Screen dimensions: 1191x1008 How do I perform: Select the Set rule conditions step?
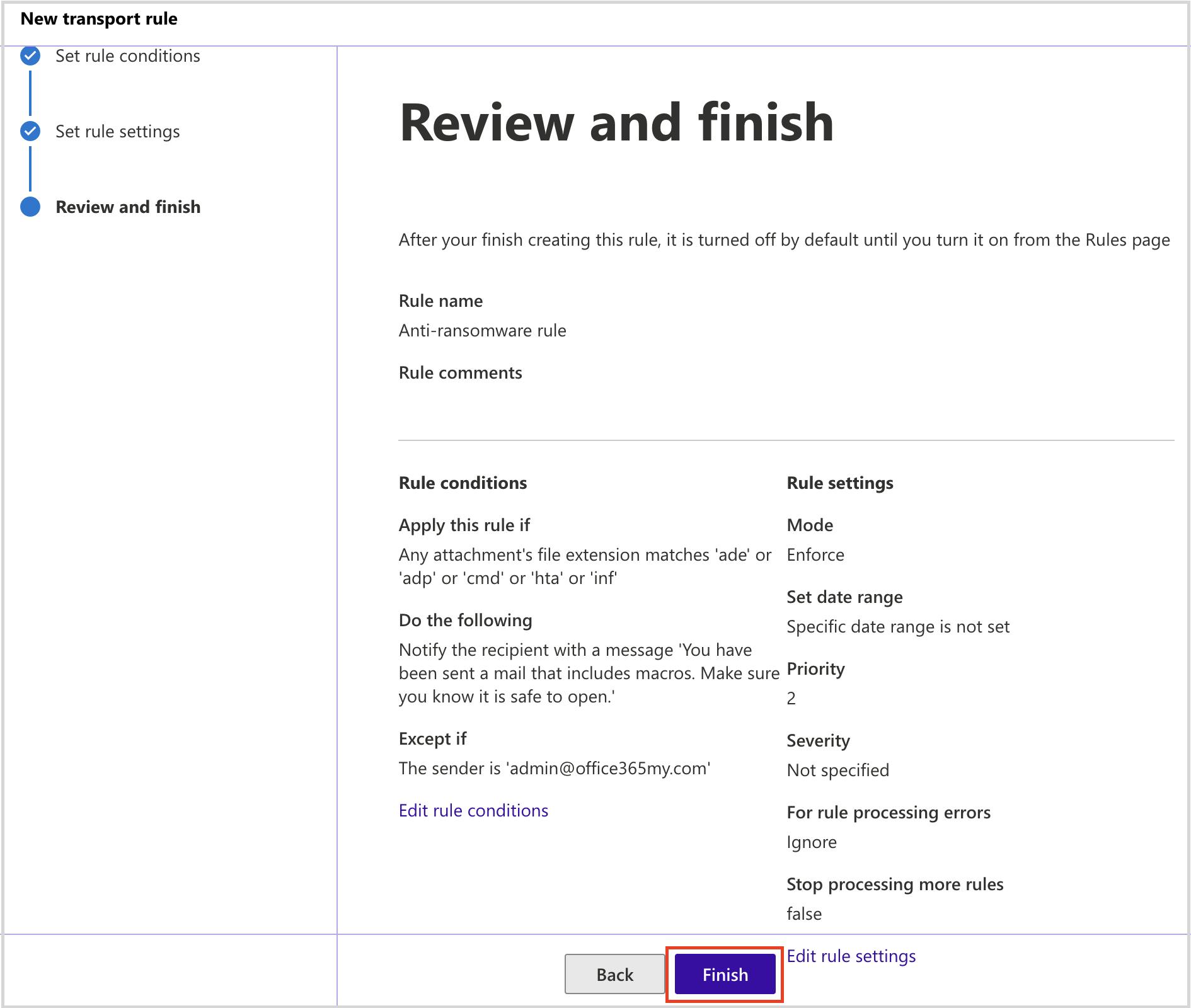(x=127, y=56)
